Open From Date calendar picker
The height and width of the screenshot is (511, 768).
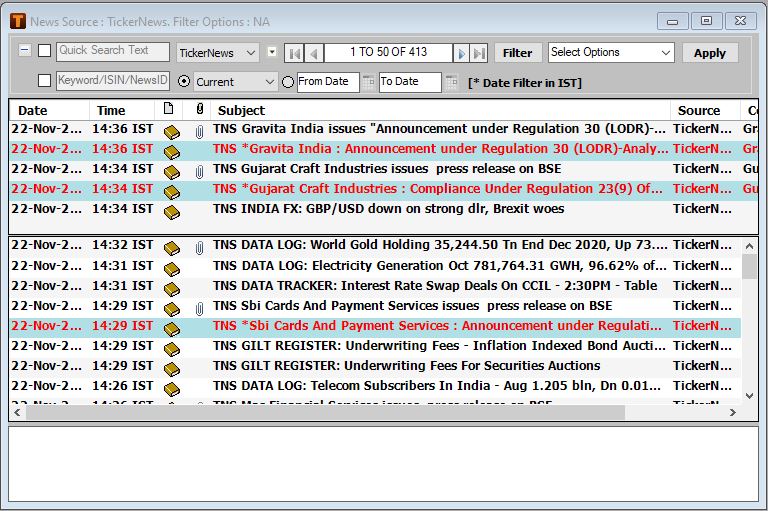(x=368, y=82)
